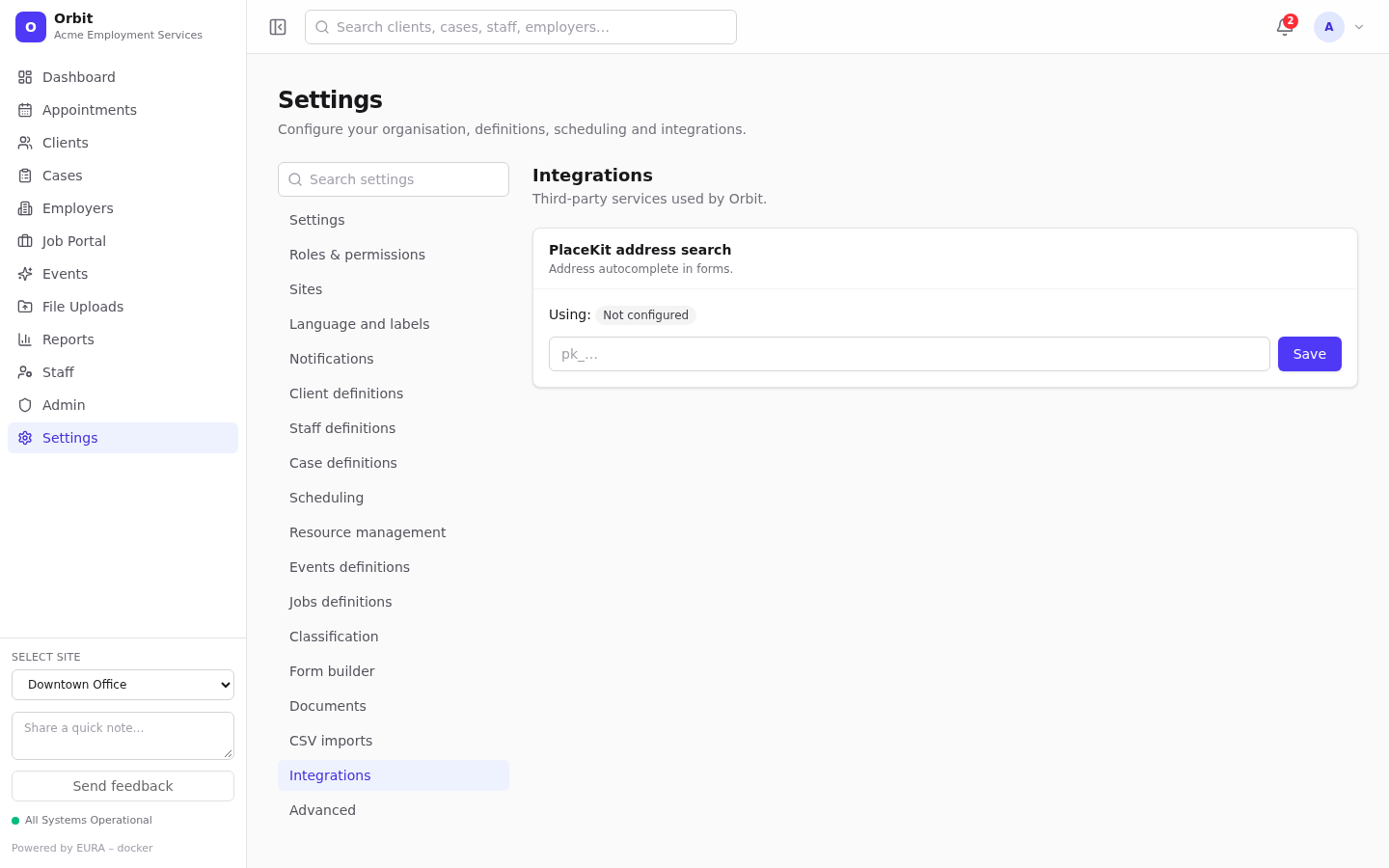Collapse the sidebar with the panel icon
The image size is (1389, 868).
(278, 27)
